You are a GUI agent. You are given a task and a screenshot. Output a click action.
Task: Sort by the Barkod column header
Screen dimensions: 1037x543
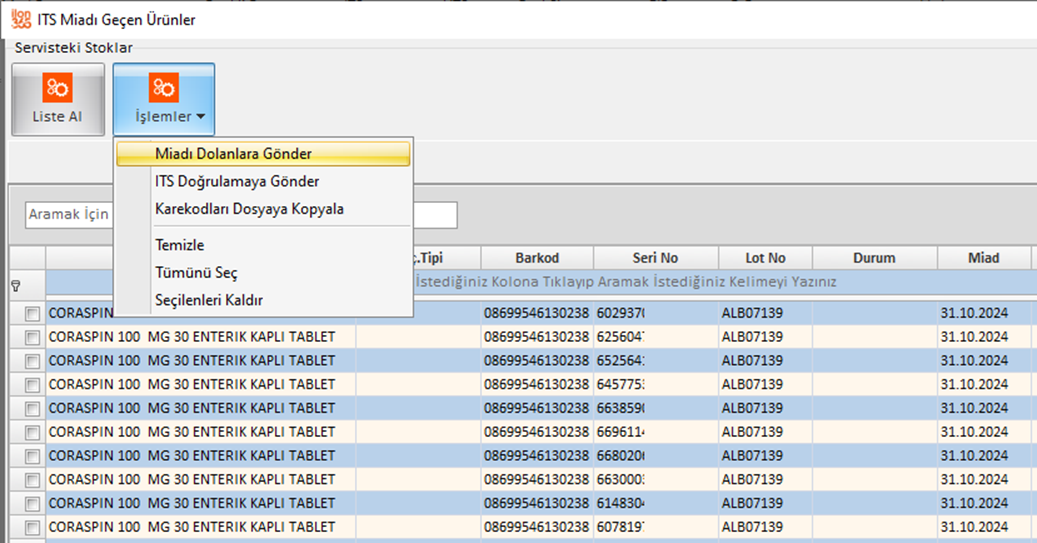point(537,258)
